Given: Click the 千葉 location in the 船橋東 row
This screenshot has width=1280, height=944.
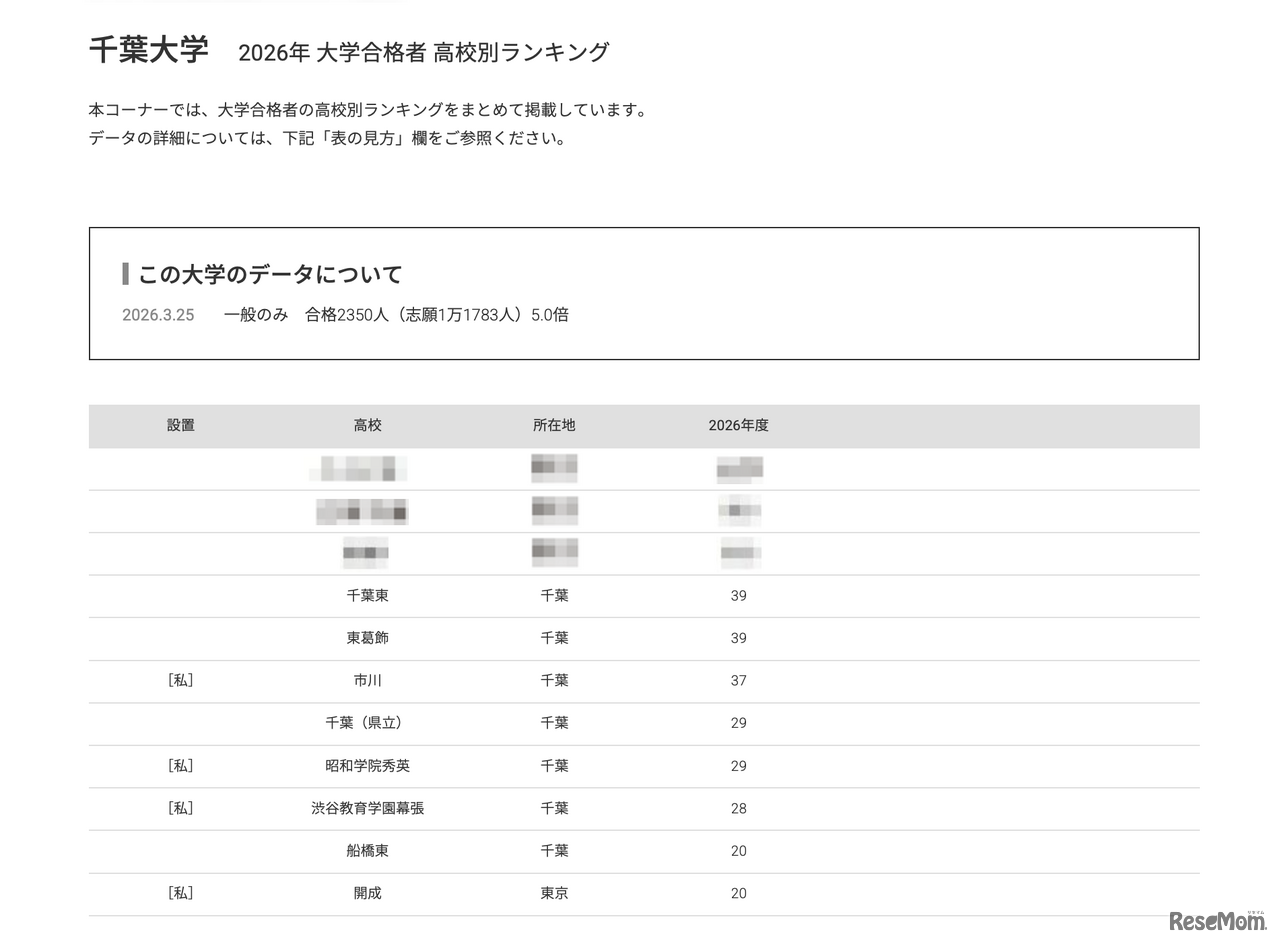Looking at the screenshot, I should [x=554, y=851].
